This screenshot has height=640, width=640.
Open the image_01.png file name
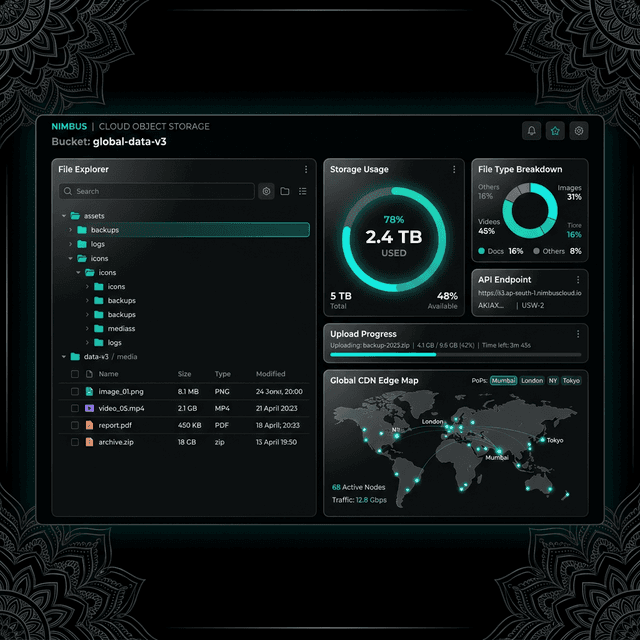tap(121, 391)
